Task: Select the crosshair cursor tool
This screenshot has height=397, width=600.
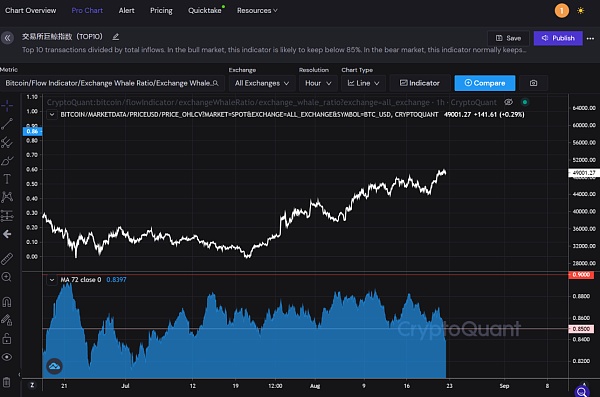Action: click(x=7, y=105)
